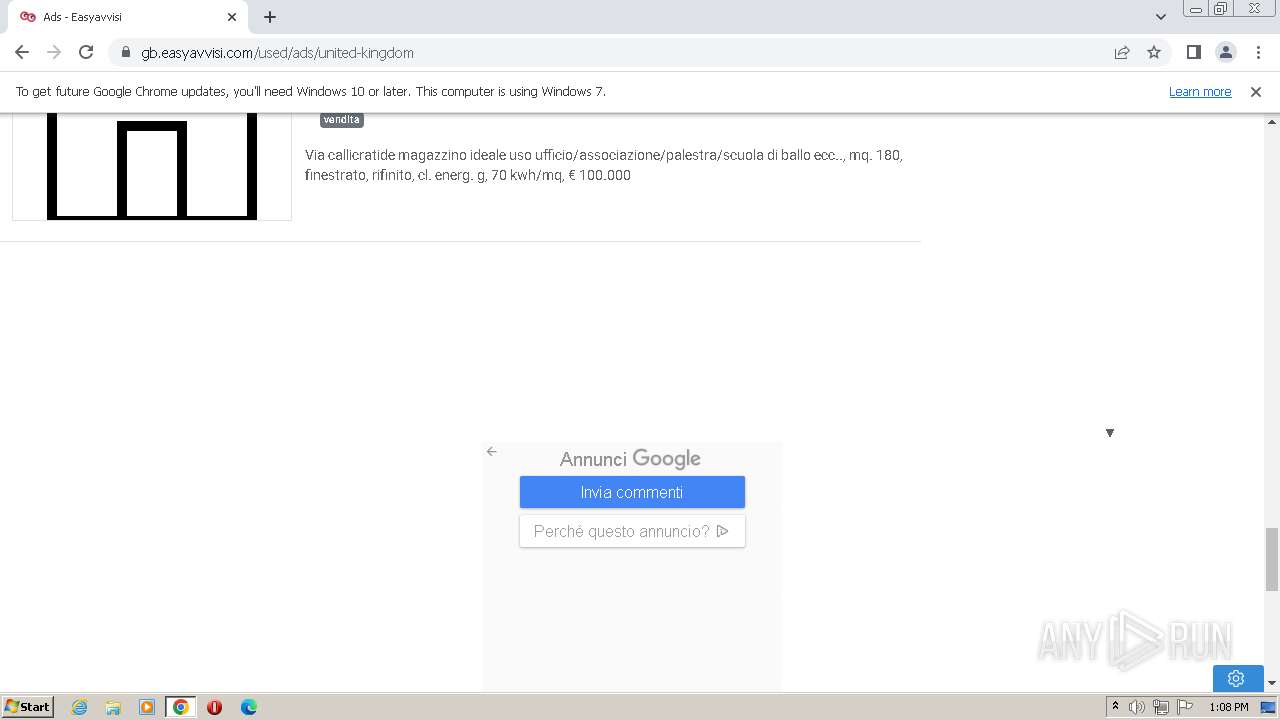Open tab search dropdown
1280x720 pixels.
point(1161,17)
